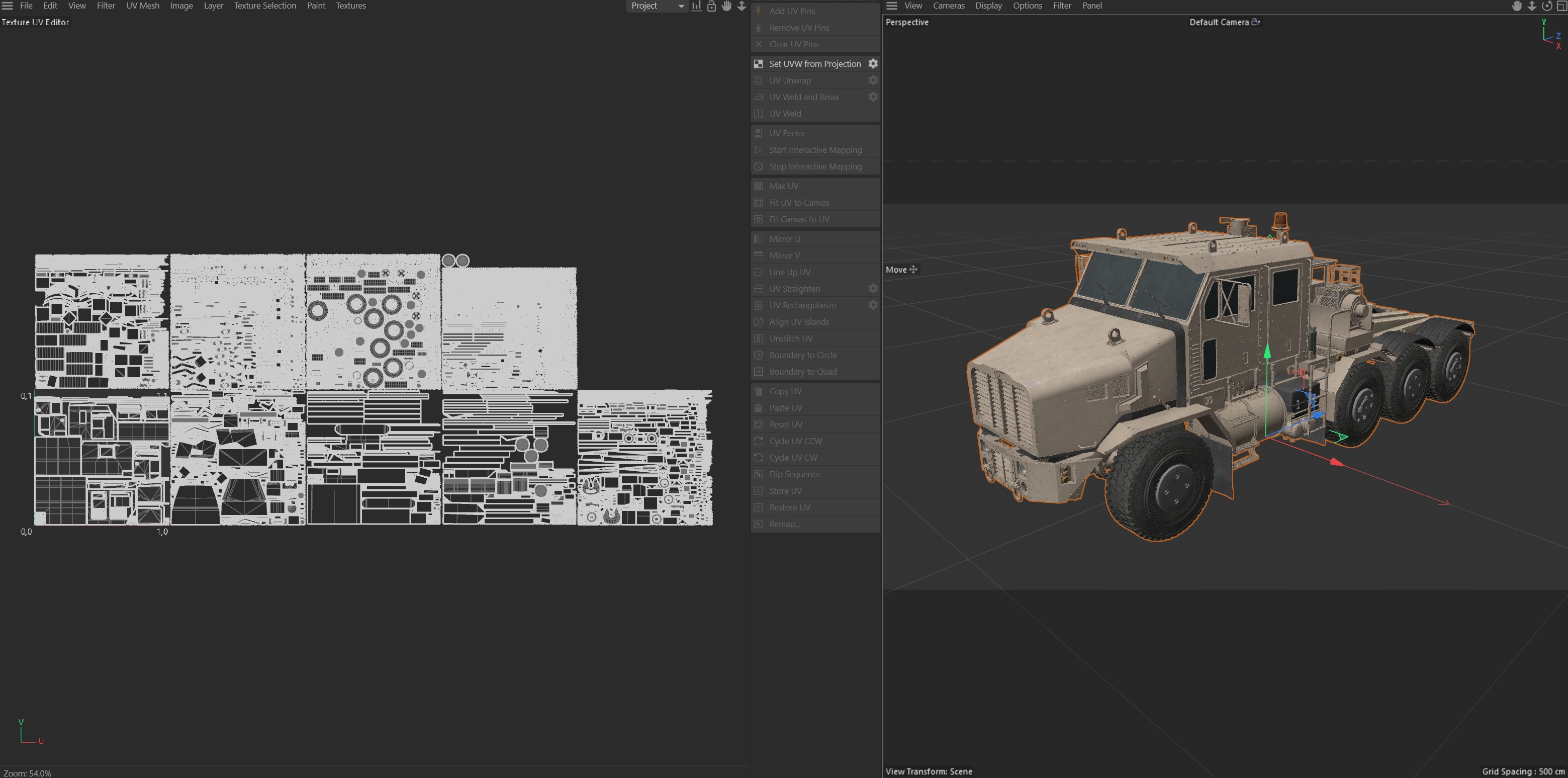Click the viewport pan hand icon
Viewport: 1568px width, 778px height.
pos(1517,6)
